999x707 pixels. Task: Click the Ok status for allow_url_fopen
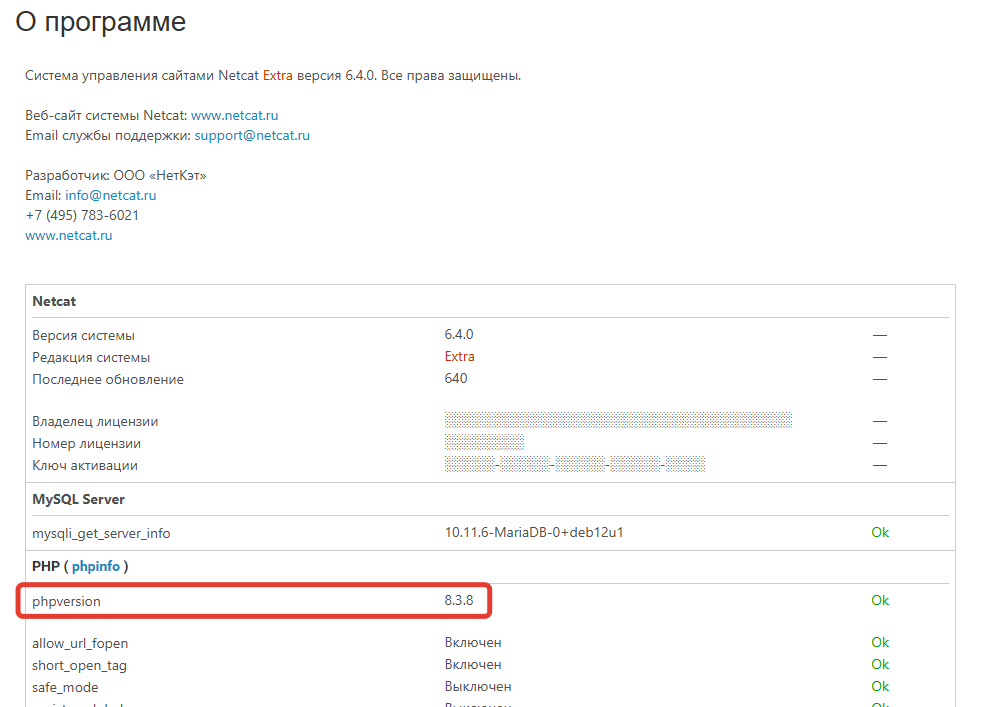[x=880, y=643]
